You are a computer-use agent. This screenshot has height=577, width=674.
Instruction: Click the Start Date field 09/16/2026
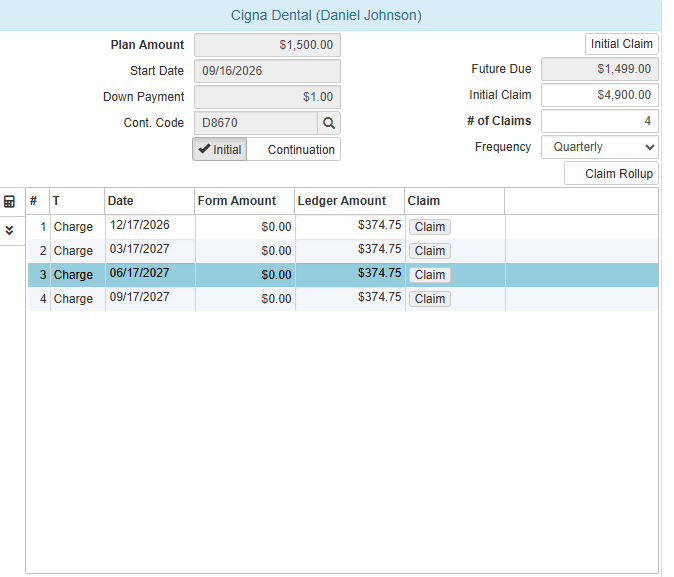click(267, 71)
